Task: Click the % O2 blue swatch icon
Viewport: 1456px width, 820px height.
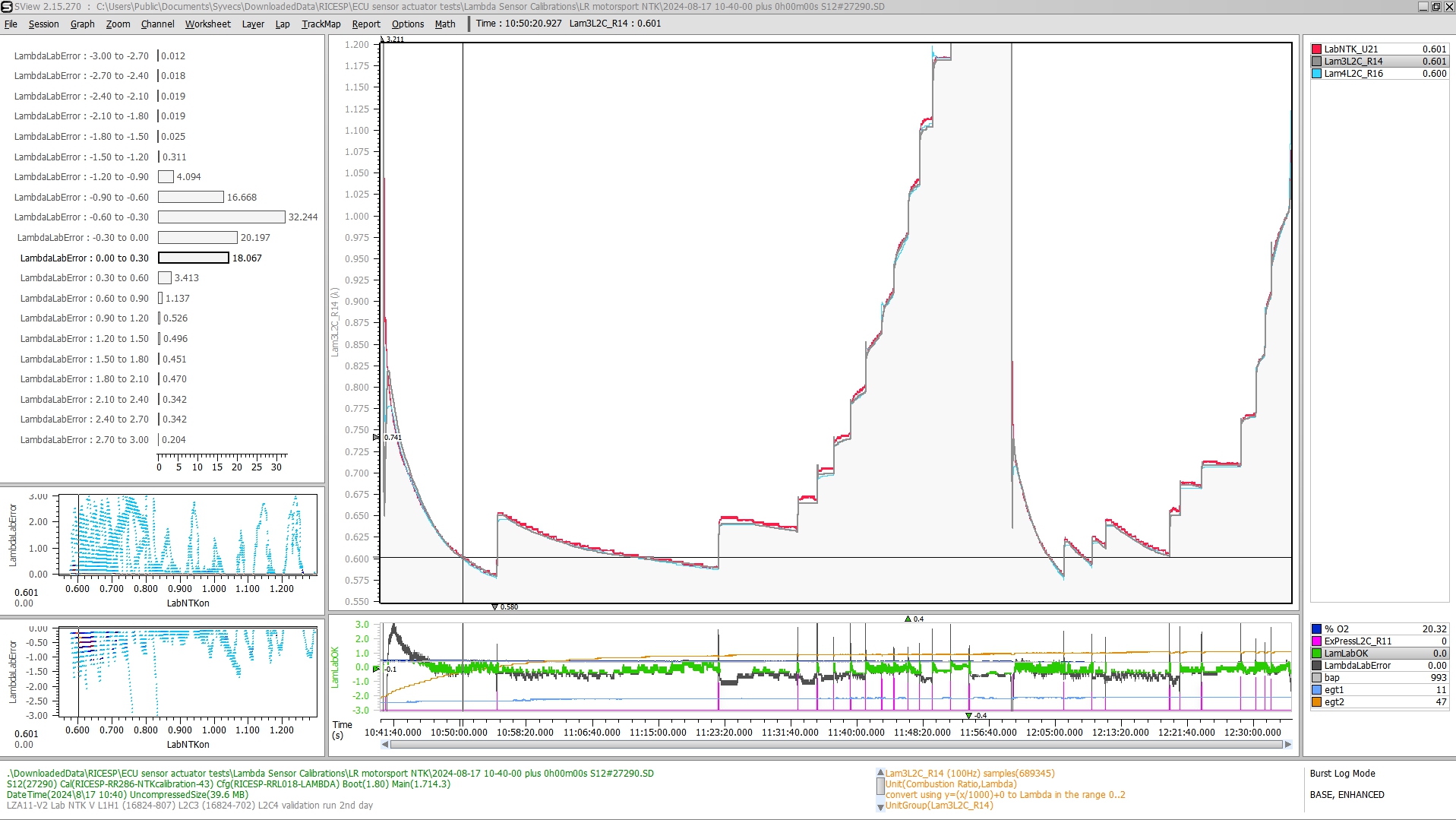Action: (1316, 629)
